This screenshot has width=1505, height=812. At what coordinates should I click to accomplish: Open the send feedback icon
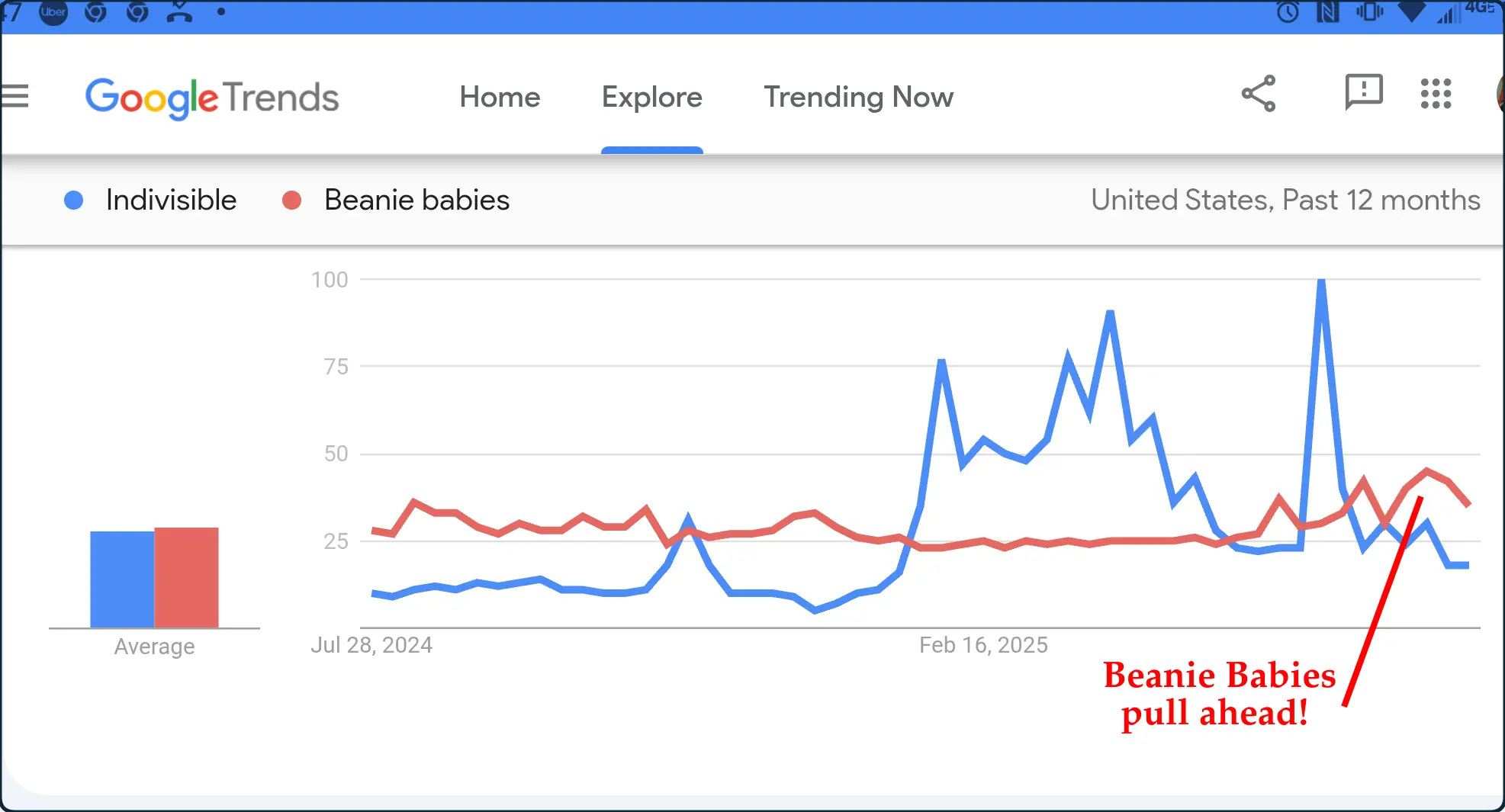(1364, 92)
